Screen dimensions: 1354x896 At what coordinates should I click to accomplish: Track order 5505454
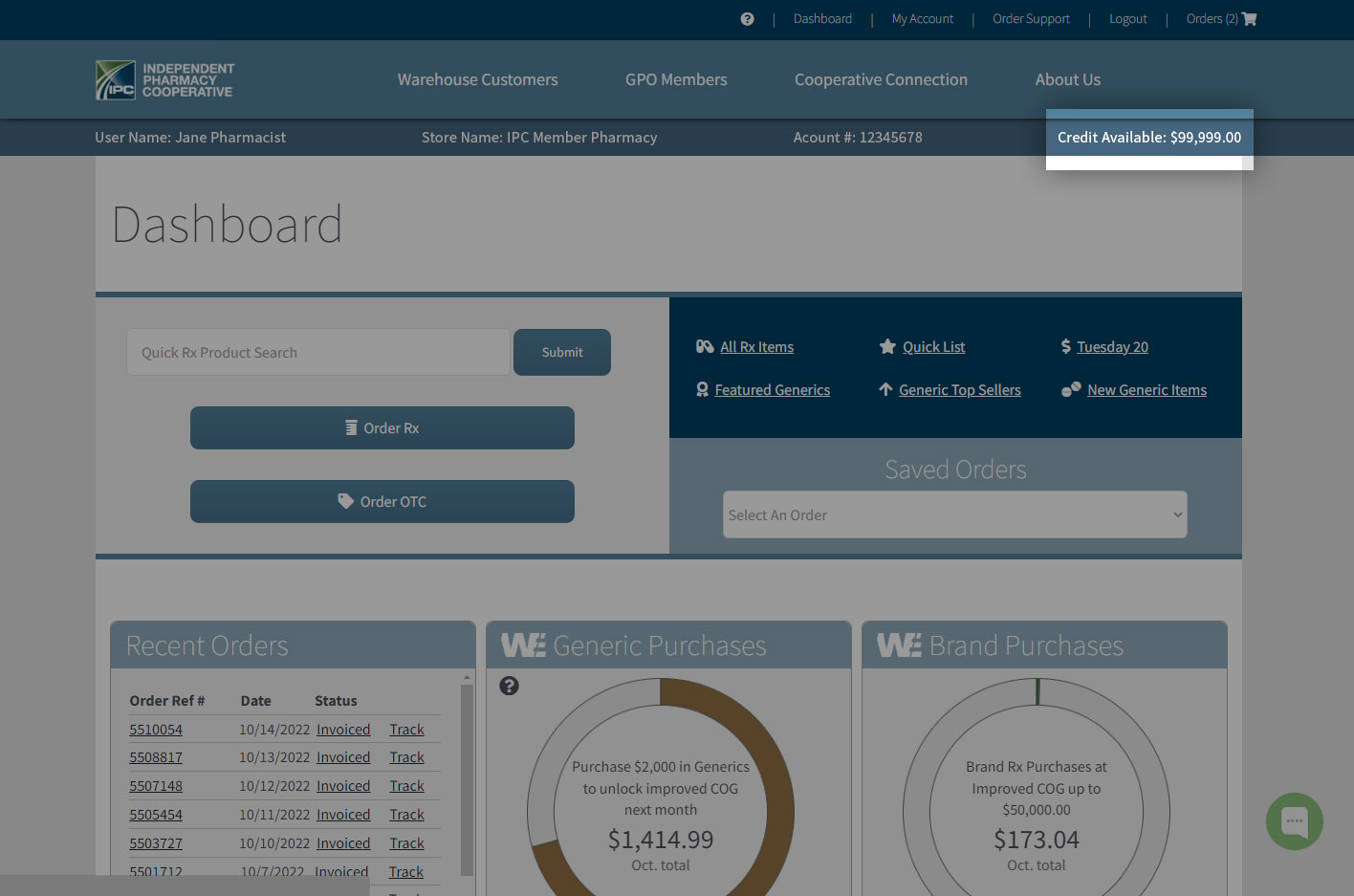407,815
